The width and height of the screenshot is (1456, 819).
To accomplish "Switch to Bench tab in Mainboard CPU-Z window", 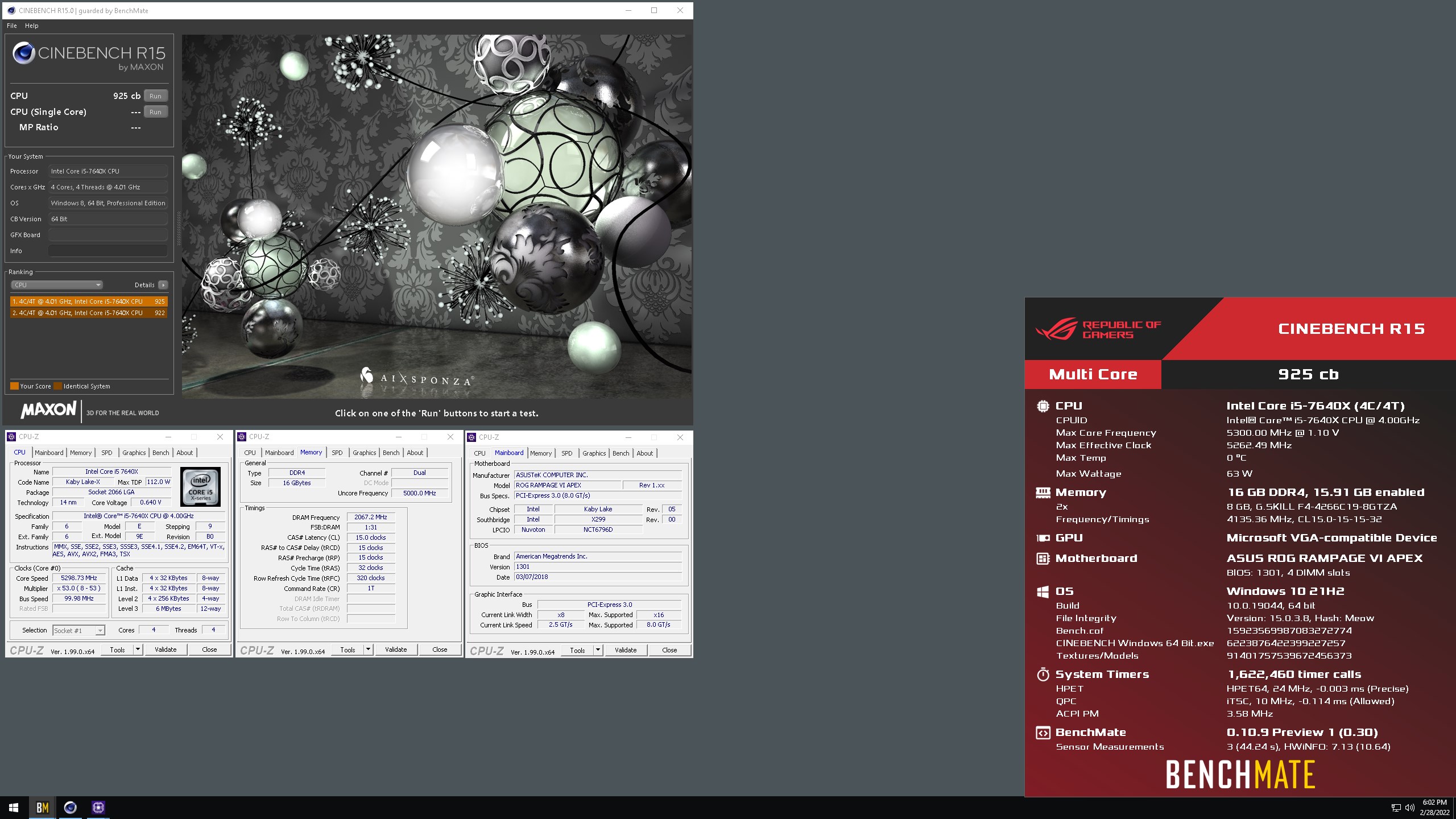I will tap(621, 453).
